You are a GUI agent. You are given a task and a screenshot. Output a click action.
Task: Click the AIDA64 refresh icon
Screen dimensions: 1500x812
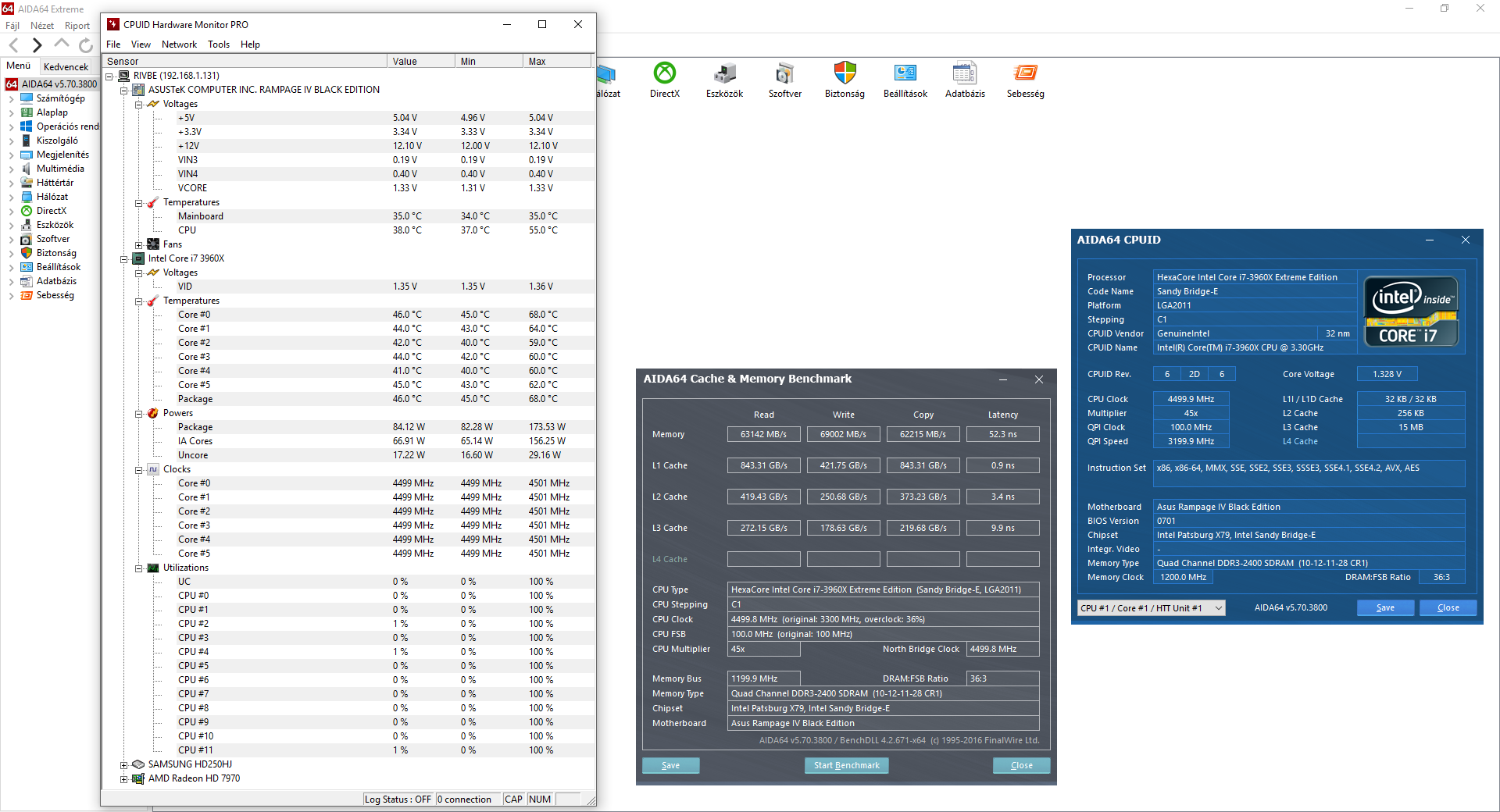86,45
